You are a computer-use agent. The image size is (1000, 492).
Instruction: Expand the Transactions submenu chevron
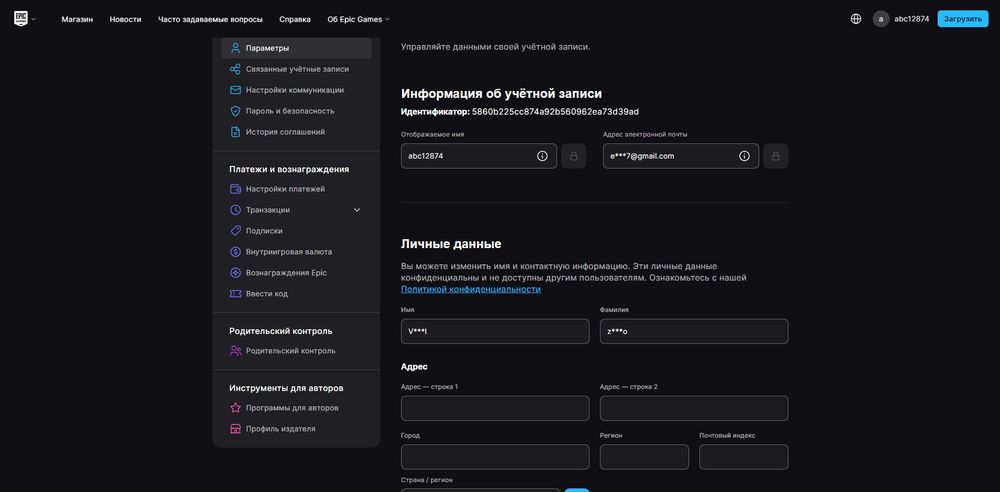click(x=357, y=210)
